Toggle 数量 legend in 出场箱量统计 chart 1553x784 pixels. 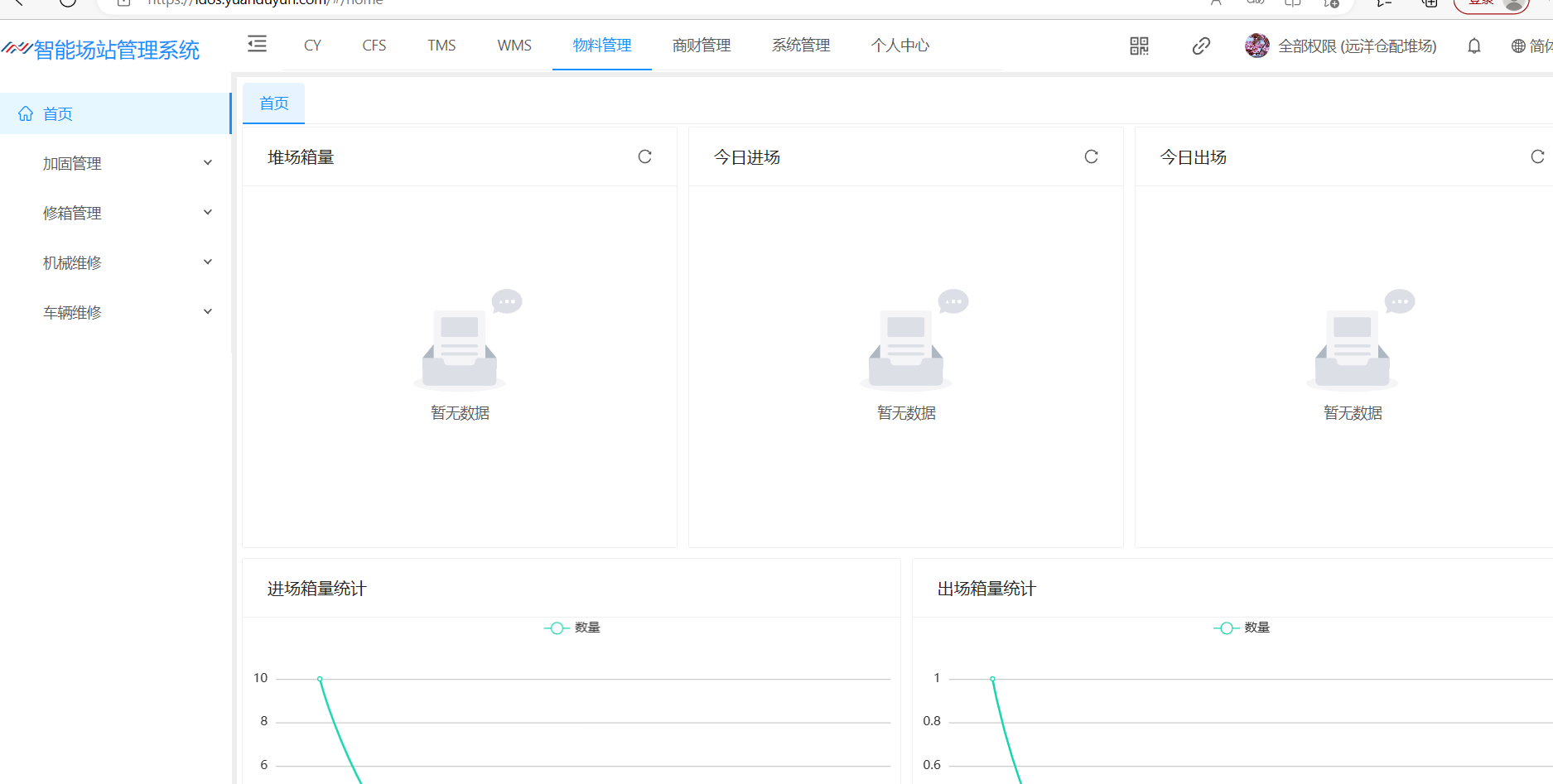click(x=1242, y=628)
